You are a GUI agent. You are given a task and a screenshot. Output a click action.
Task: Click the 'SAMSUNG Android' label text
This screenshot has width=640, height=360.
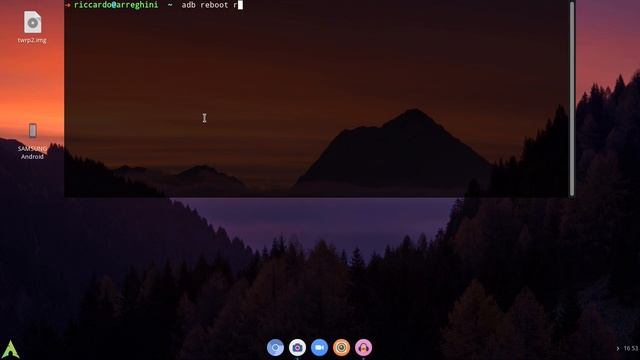(x=32, y=153)
